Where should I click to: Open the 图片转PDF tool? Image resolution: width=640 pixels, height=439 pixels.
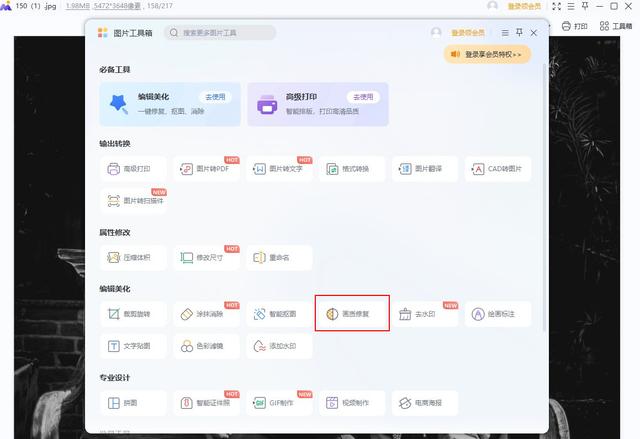pos(206,169)
